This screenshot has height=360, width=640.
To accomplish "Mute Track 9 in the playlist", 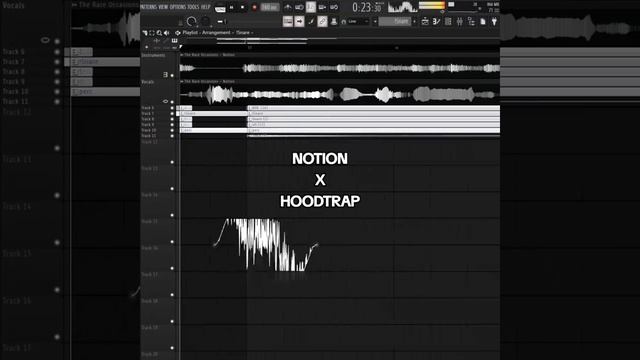I will (x=172, y=124).
